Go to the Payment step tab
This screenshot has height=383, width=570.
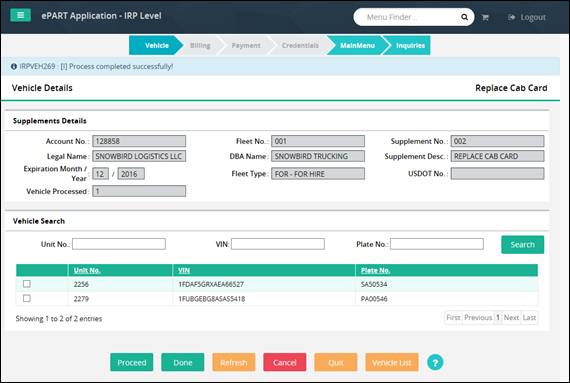pos(246,45)
